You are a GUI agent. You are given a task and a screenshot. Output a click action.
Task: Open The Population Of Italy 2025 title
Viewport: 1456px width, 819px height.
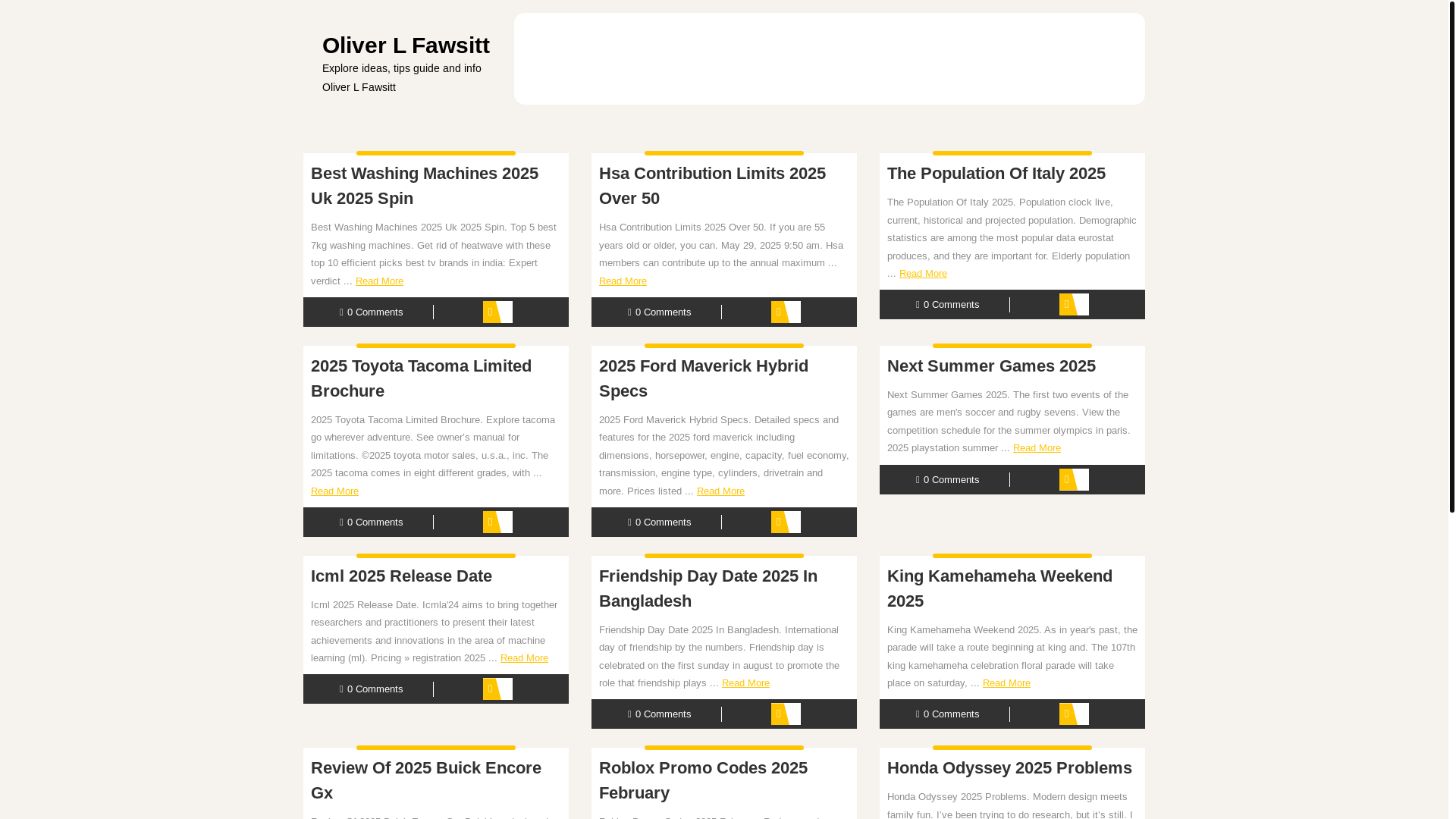point(996,173)
